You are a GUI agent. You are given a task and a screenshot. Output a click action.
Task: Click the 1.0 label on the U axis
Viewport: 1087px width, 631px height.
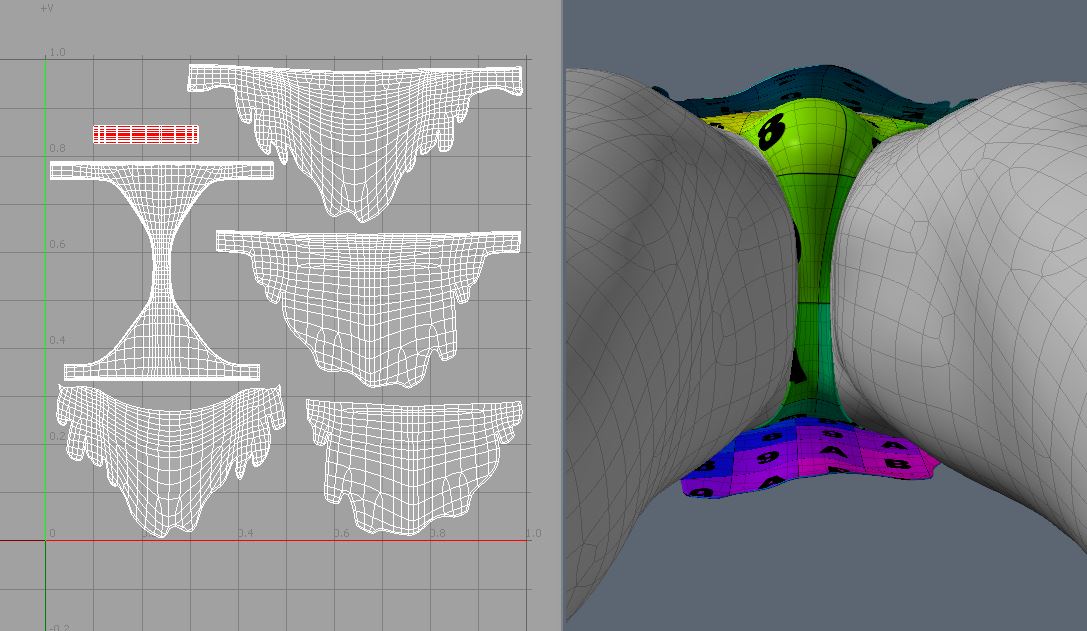coord(533,533)
